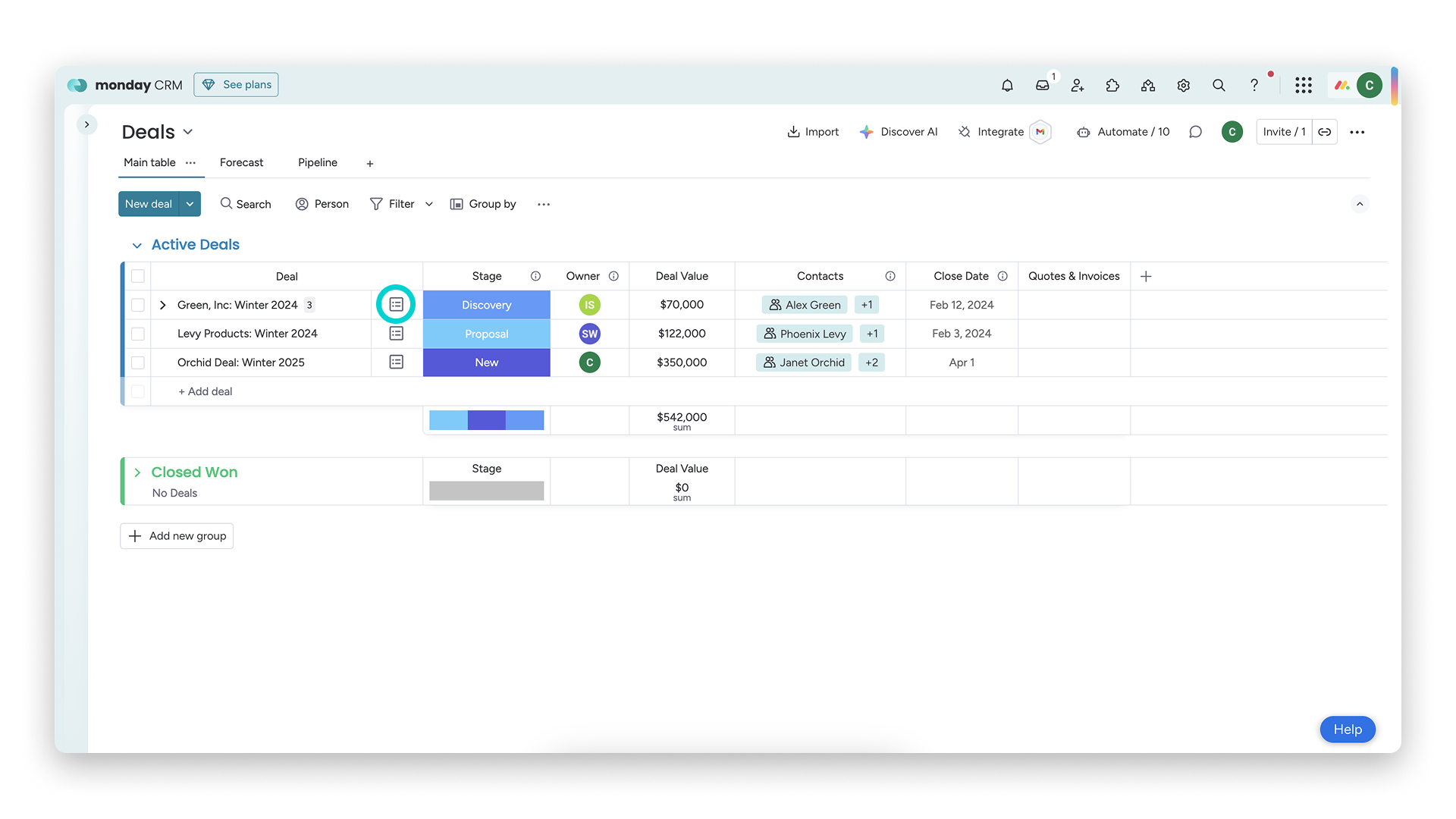Search deals in the board toolbar

246,204
